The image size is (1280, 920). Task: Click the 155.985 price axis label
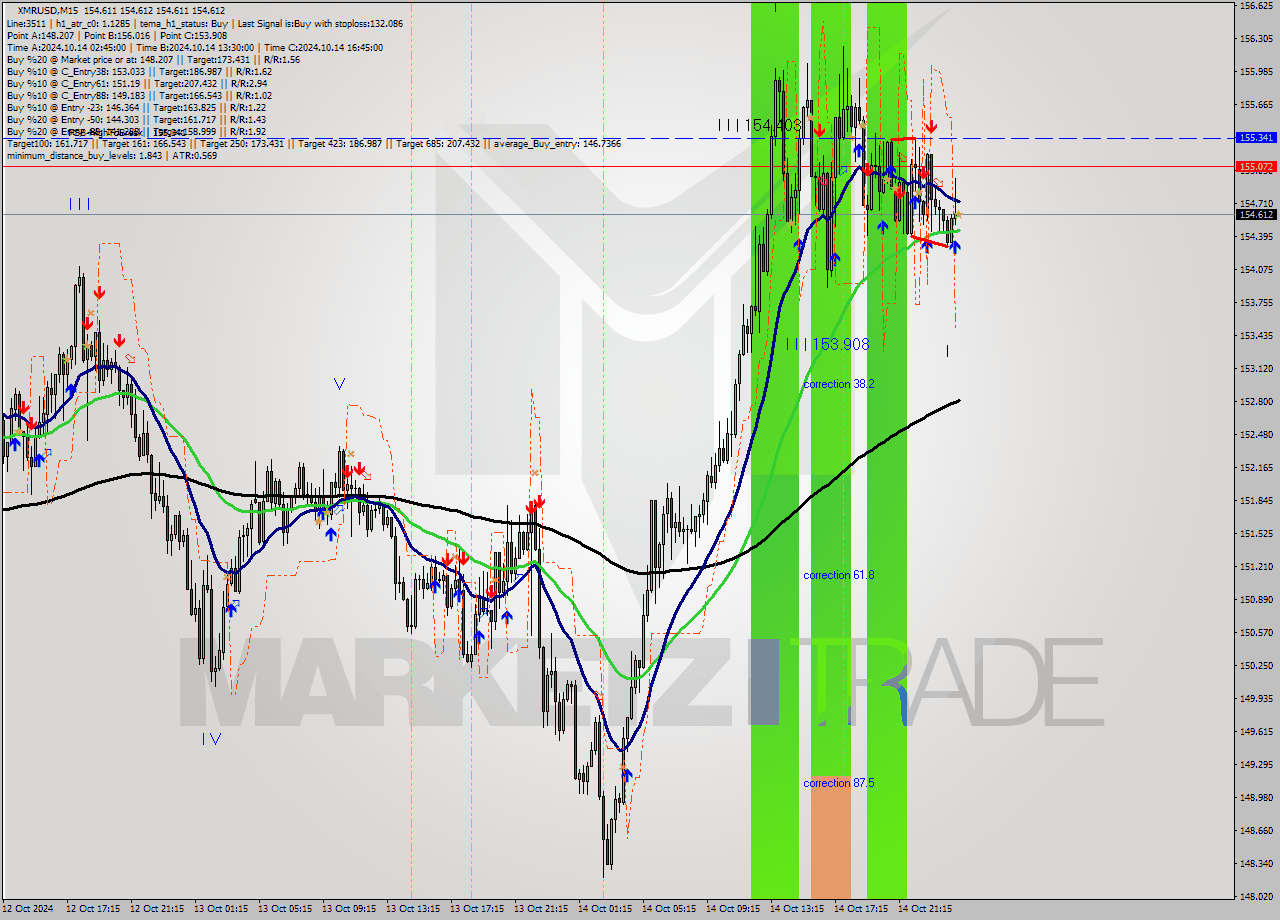click(1256, 72)
